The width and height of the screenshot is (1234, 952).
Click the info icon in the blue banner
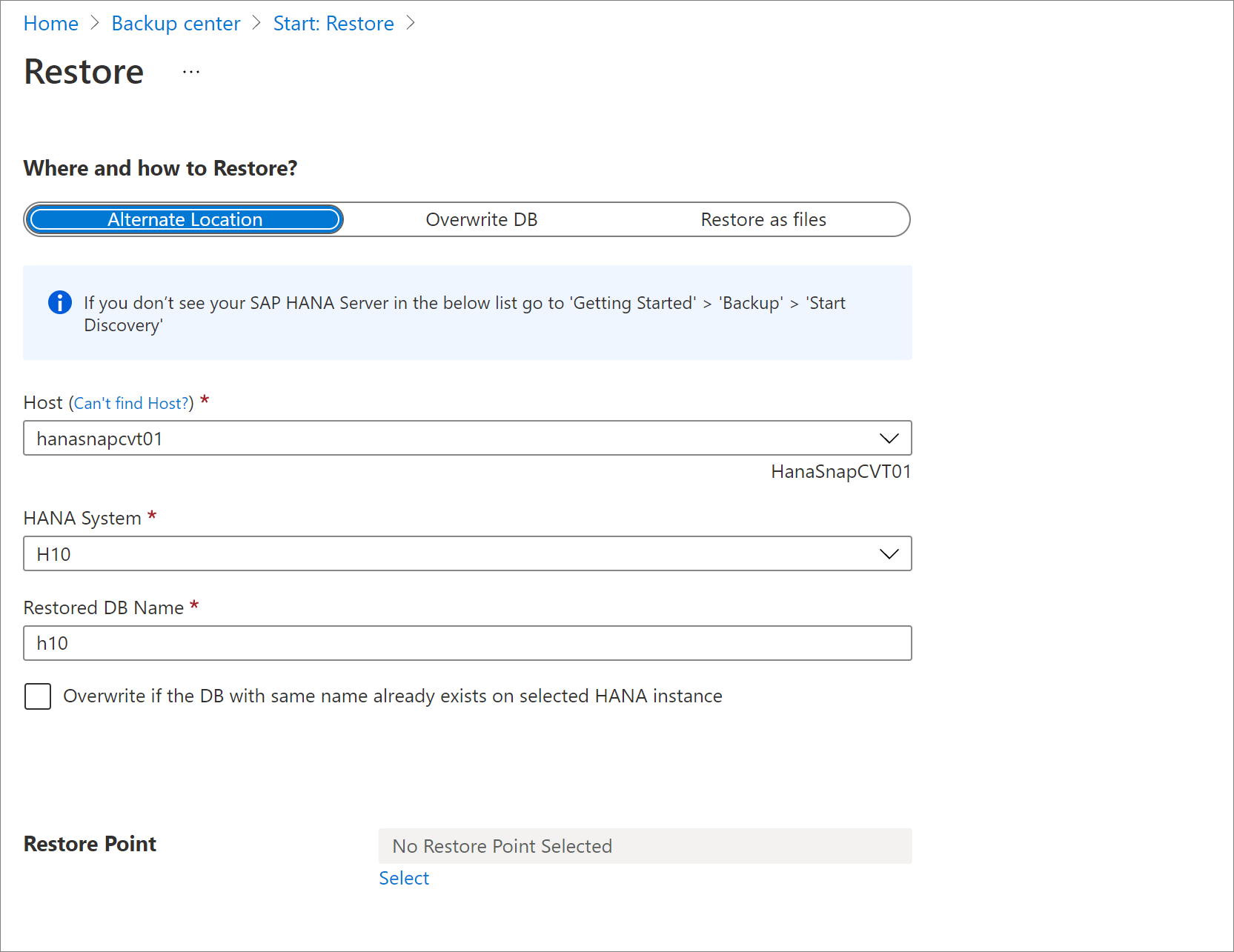(59, 302)
